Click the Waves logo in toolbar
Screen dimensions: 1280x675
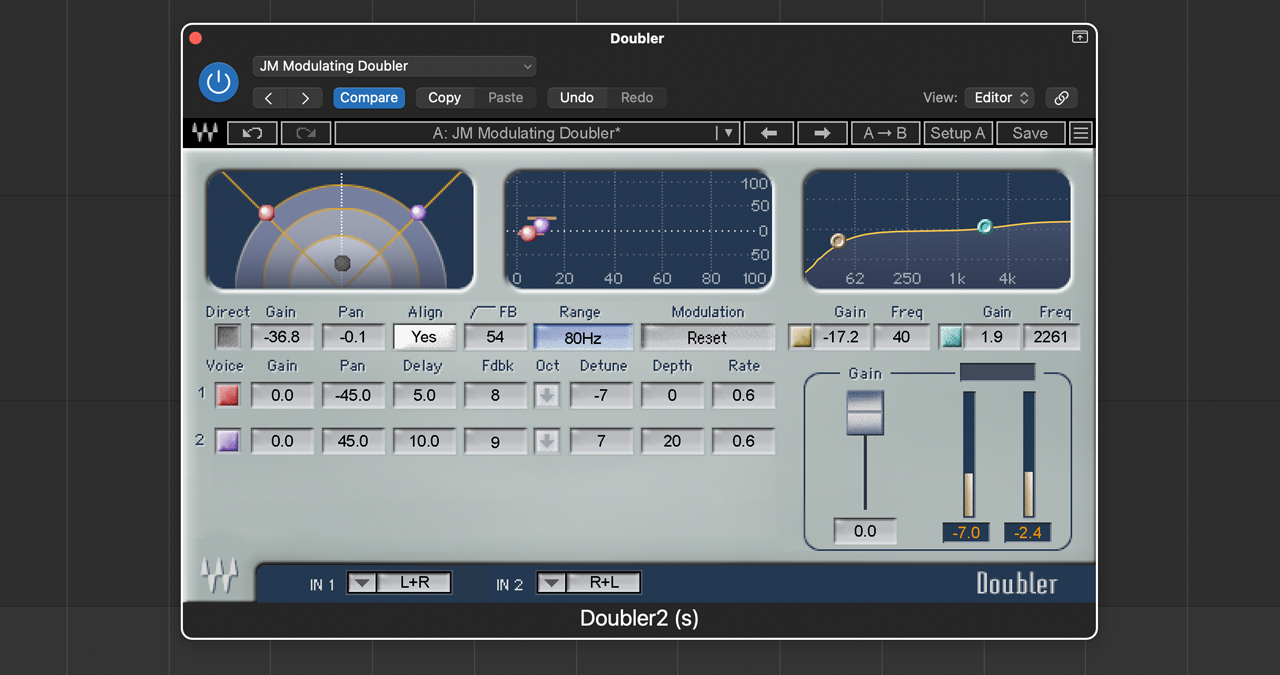click(x=205, y=133)
